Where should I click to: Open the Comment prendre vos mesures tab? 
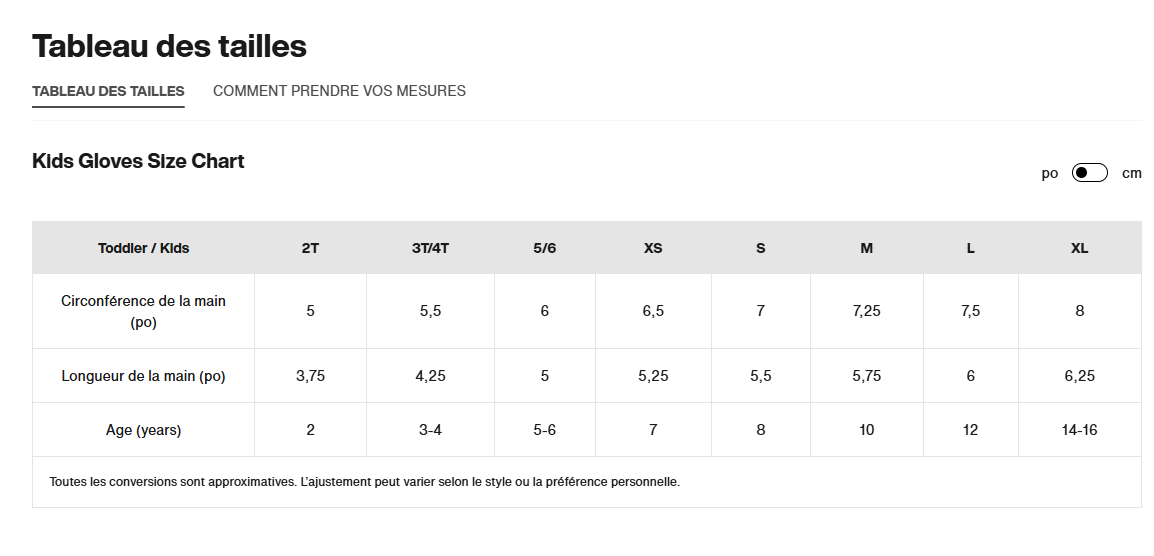[x=339, y=91]
